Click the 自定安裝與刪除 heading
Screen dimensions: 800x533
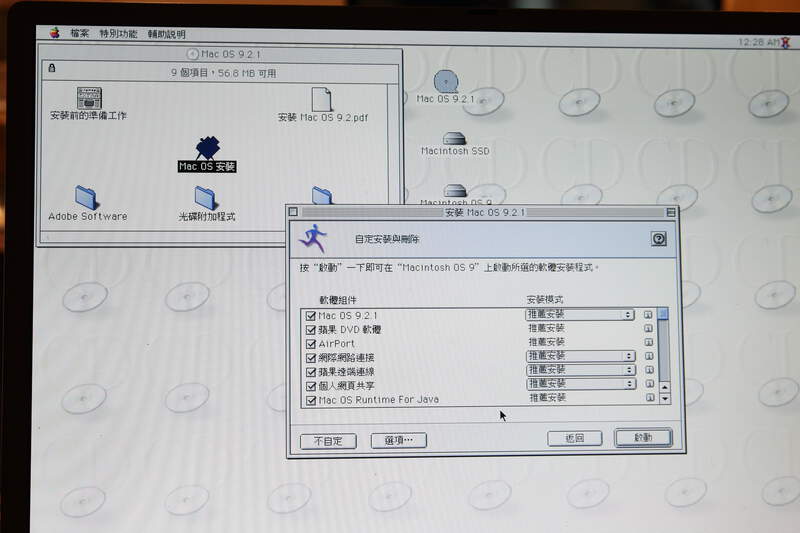[x=387, y=239]
